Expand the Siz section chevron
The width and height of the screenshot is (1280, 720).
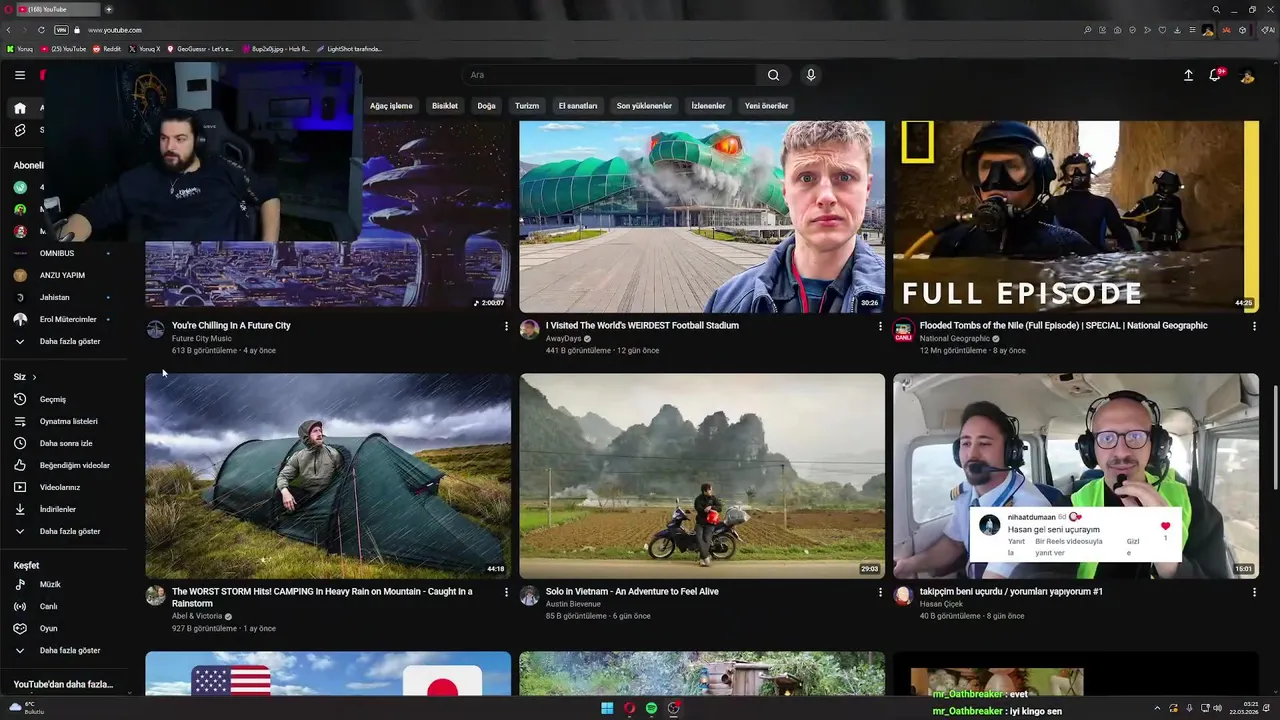pyautogui.click(x=34, y=377)
